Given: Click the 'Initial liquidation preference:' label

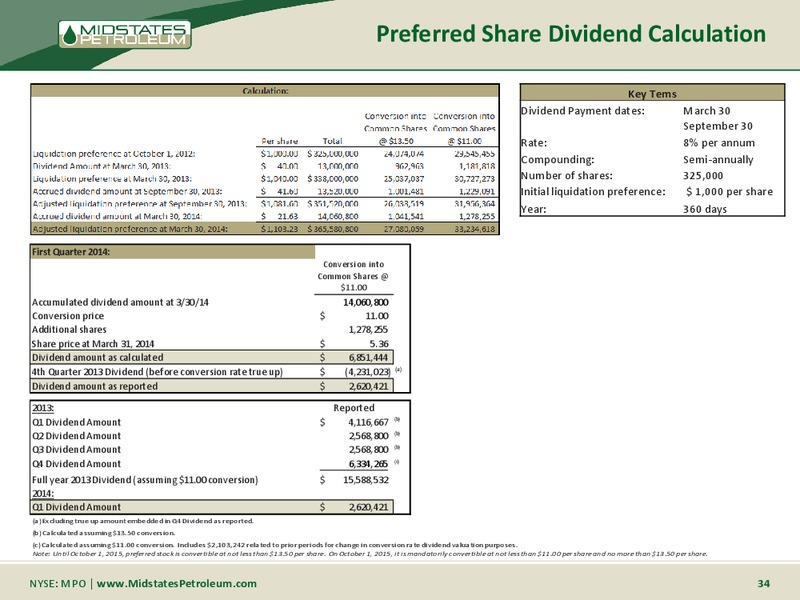Looking at the screenshot, I should pyautogui.click(x=593, y=192).
